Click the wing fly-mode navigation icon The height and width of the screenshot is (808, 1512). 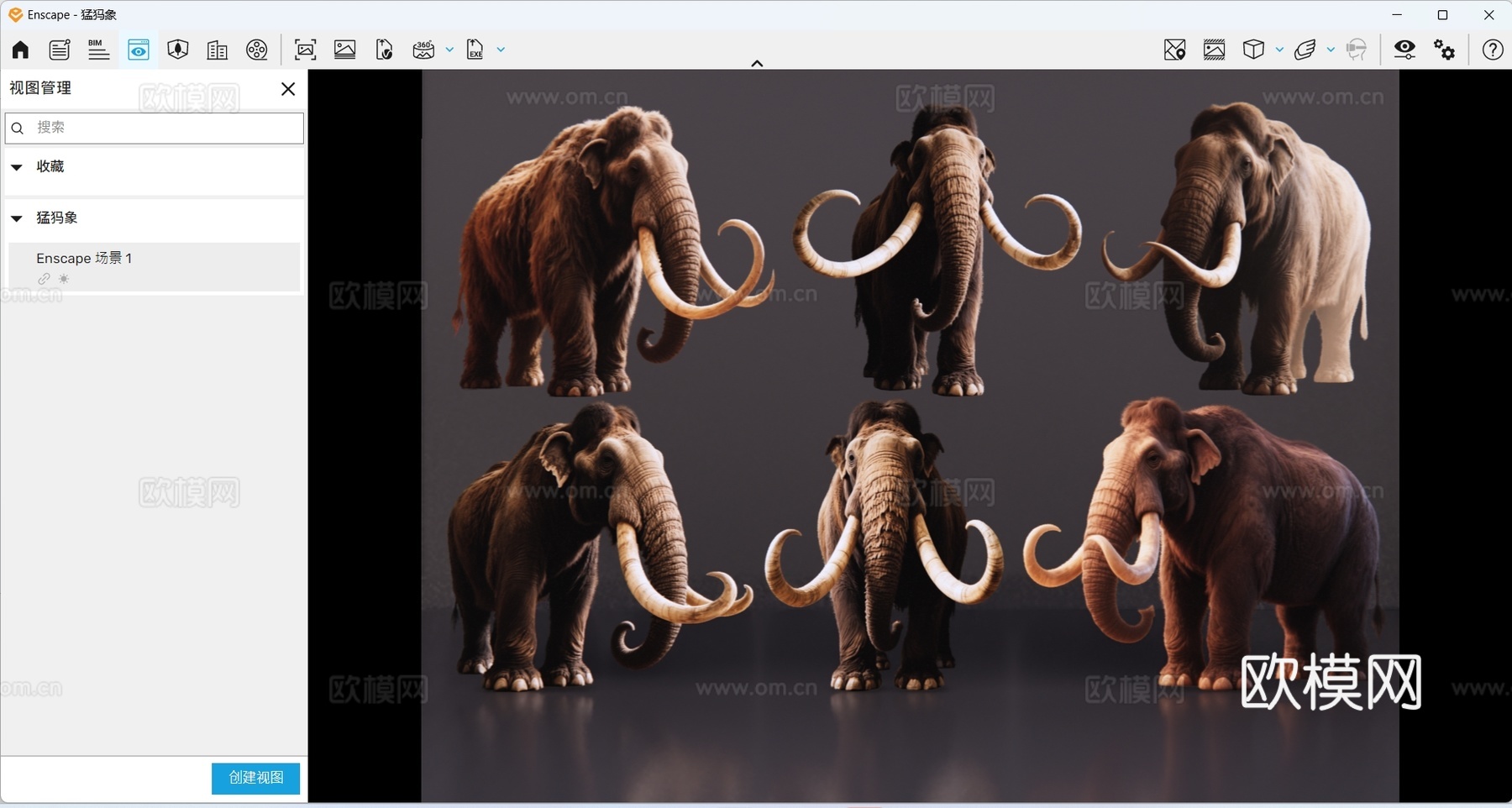pos(1305,50)
